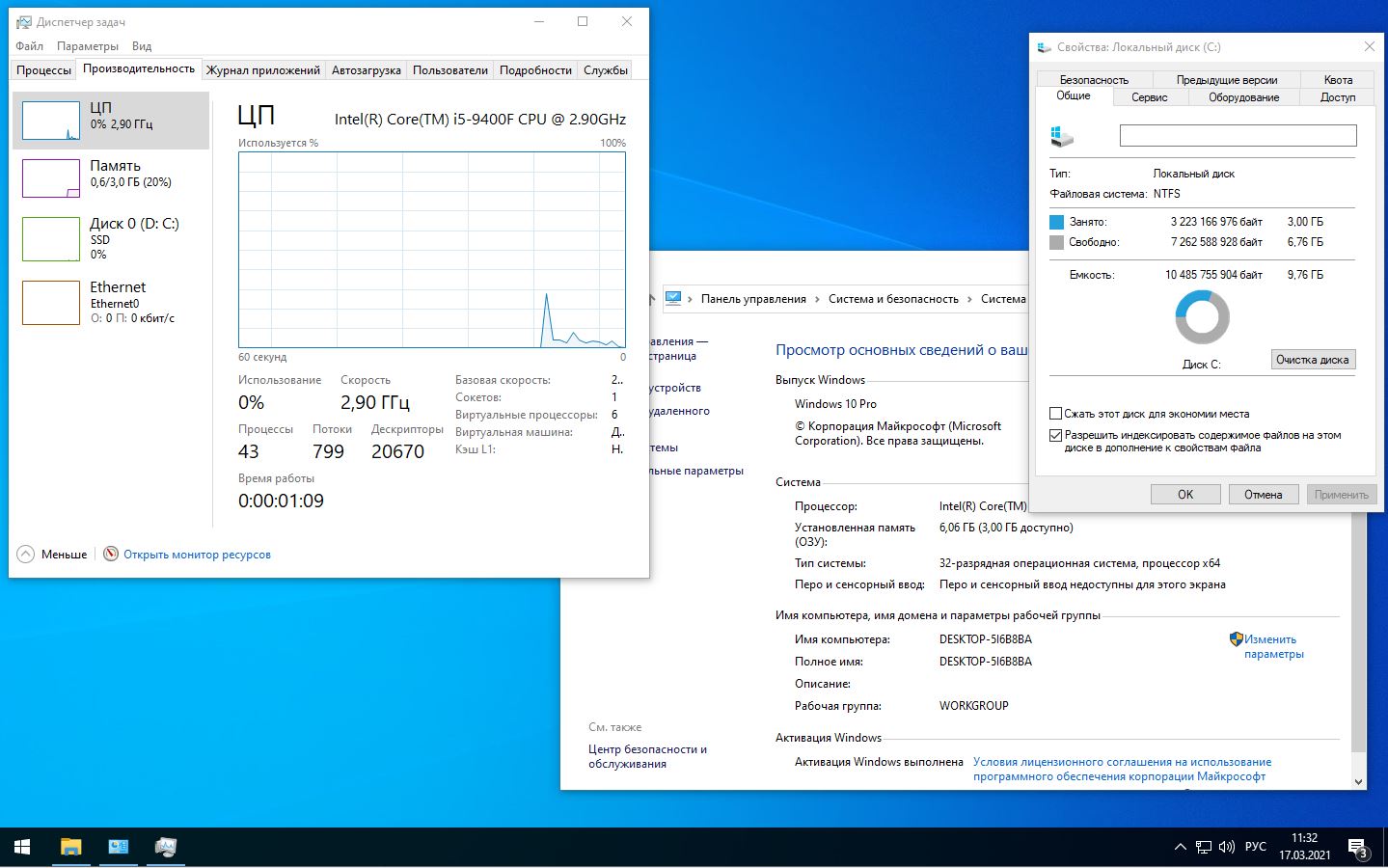Image resolution: width=1388 pixels, height=868 pixels.
Task: Click the computer icon in the address bar
Action: [673, 299]
